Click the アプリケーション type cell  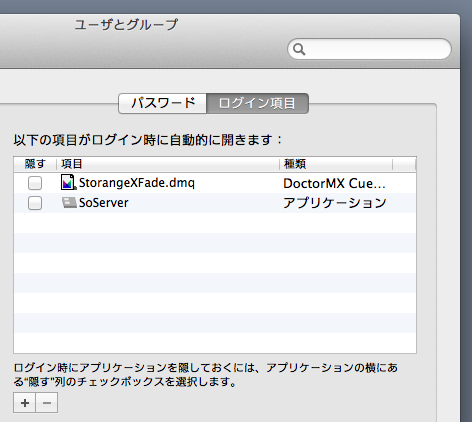pyautogui.click(x=335, y=203)
